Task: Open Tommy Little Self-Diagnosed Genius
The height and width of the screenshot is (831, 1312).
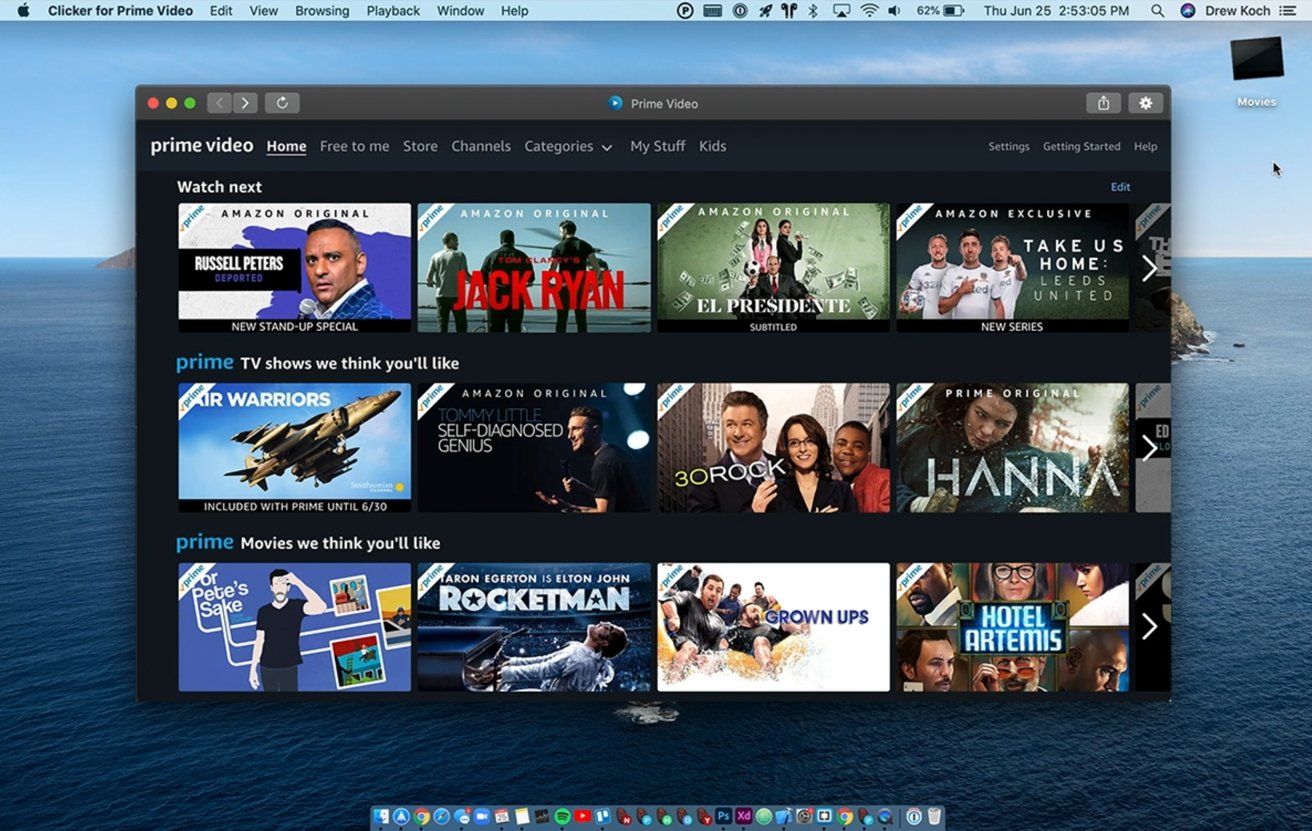Action: [x=534, y=448]
